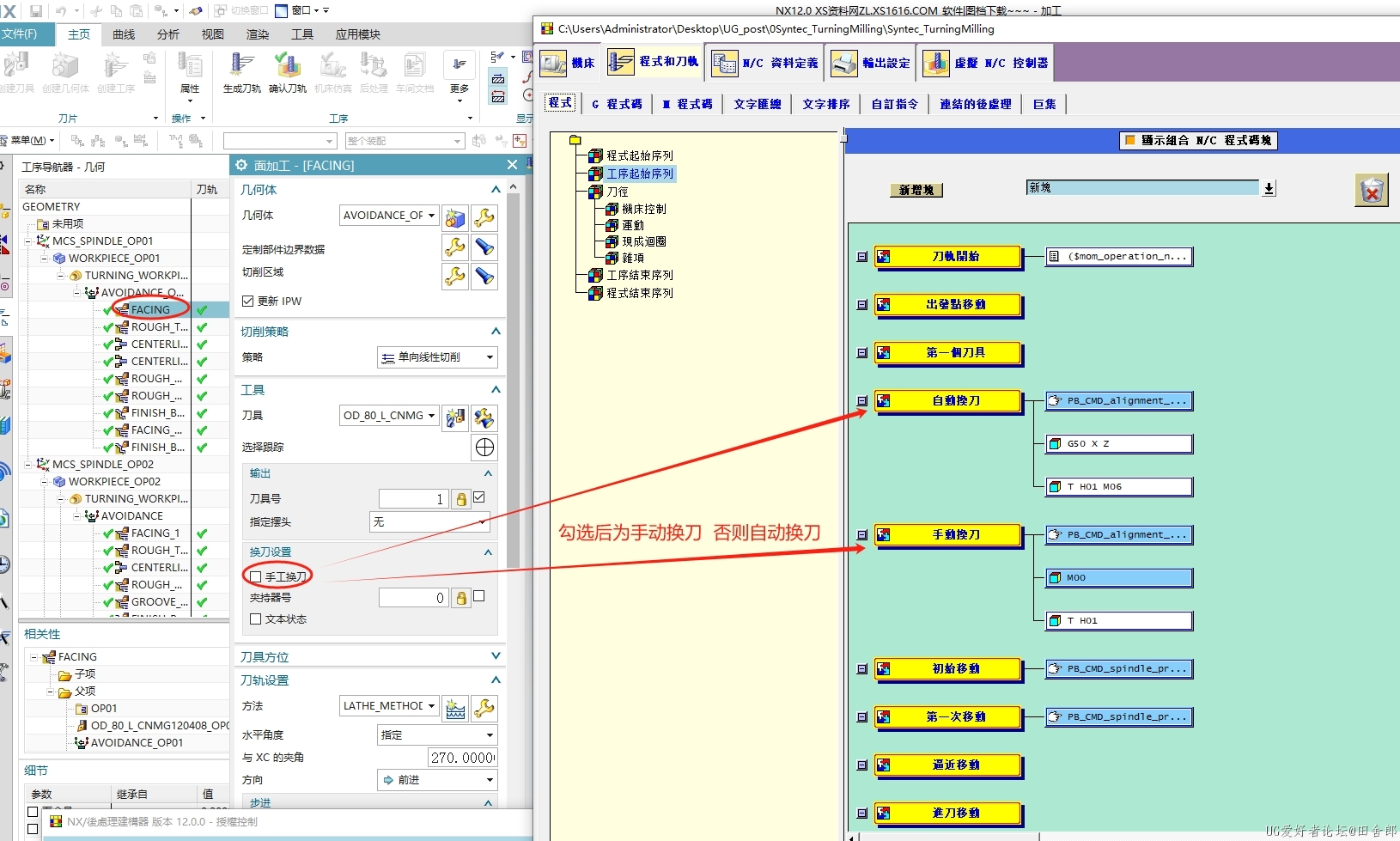Enable the 手工换刀 checkbox
Screen dimensions: 1400x841
tap(255, 576)
